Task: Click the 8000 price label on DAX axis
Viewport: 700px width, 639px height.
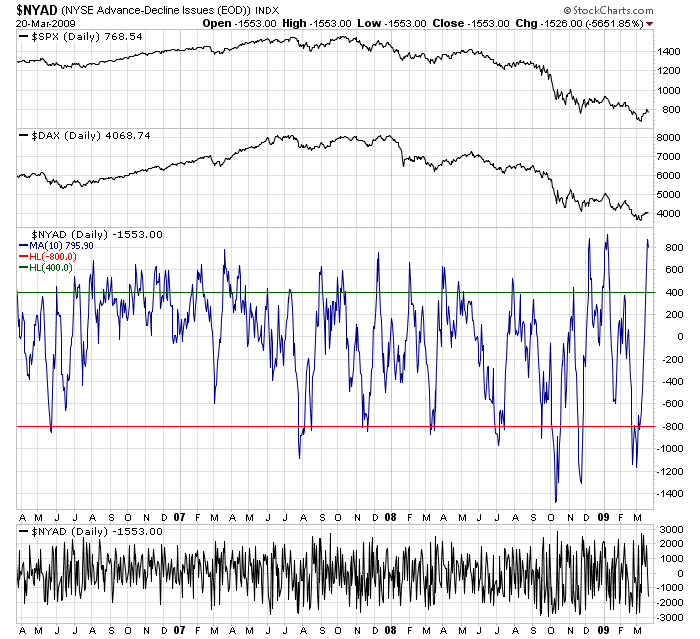Action: point(668,138)
